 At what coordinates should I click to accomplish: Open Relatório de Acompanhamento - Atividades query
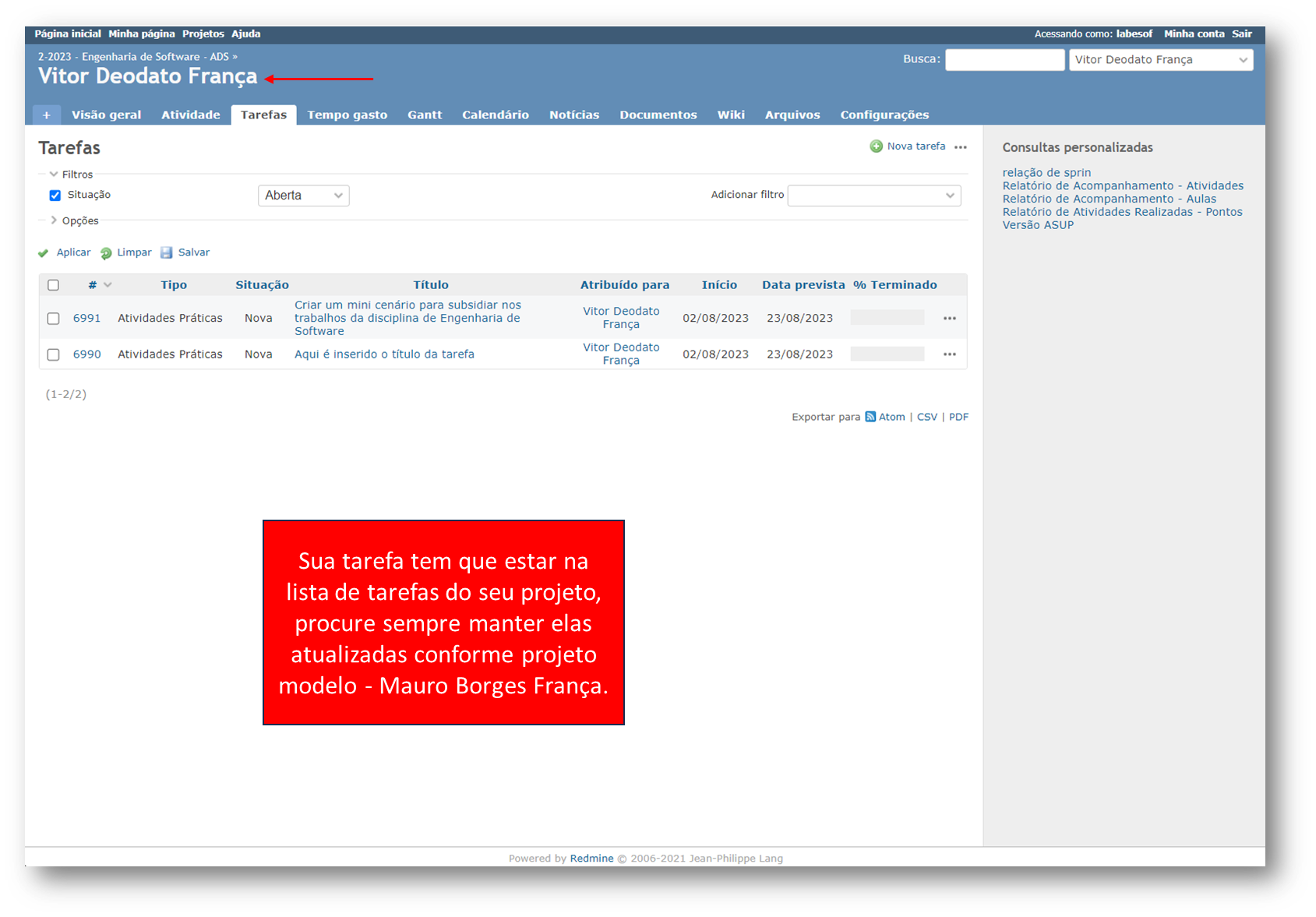pyautogui.click(x=1123, y=185)
